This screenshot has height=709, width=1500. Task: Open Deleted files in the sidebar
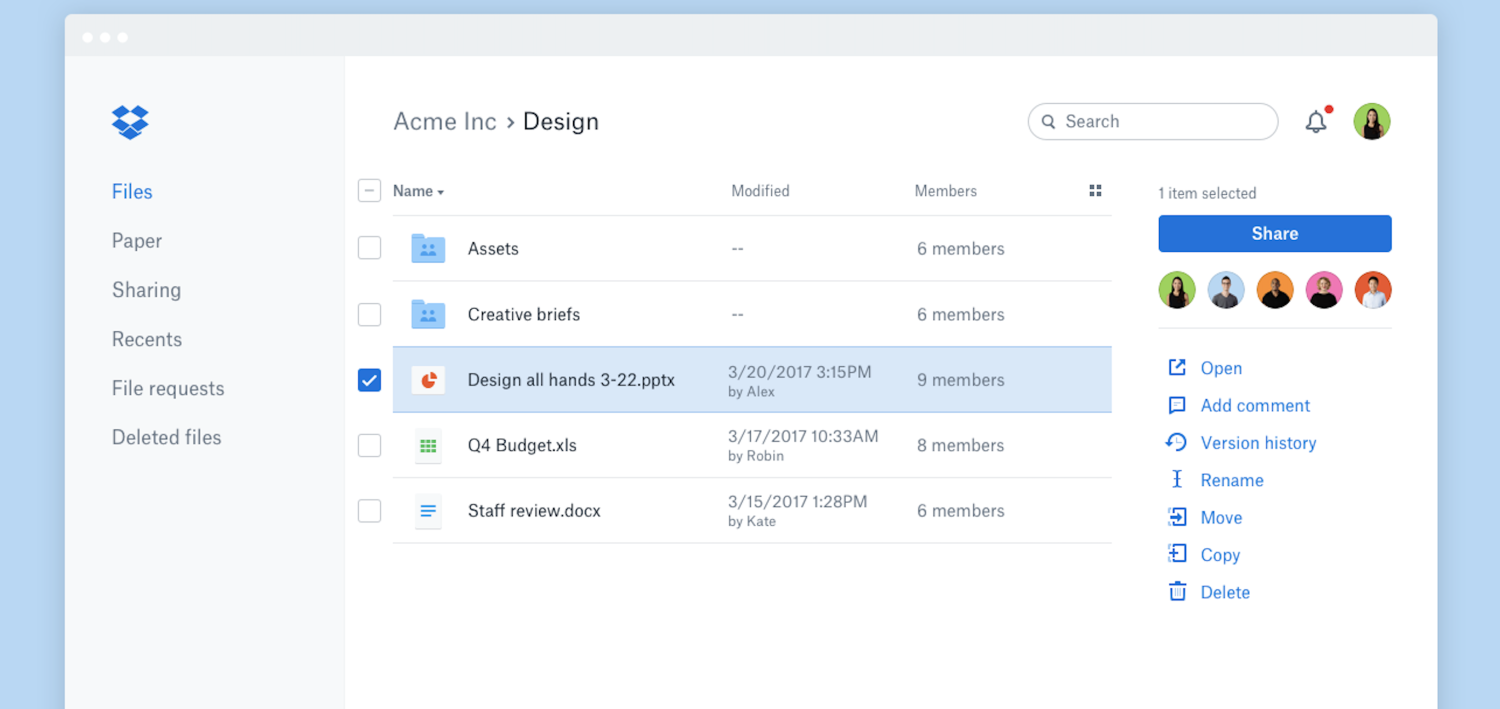click(166, 437)
